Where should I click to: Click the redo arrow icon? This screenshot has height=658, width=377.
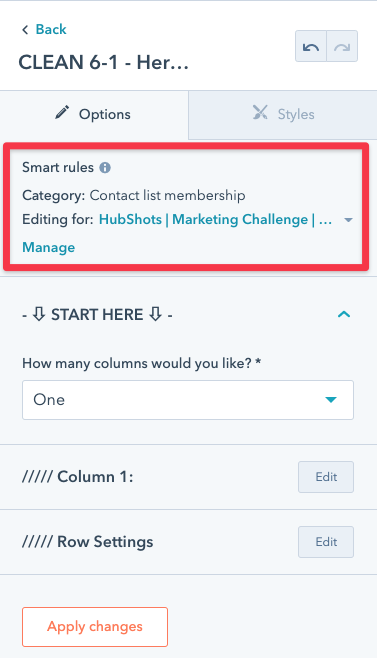tap(342, 47)
